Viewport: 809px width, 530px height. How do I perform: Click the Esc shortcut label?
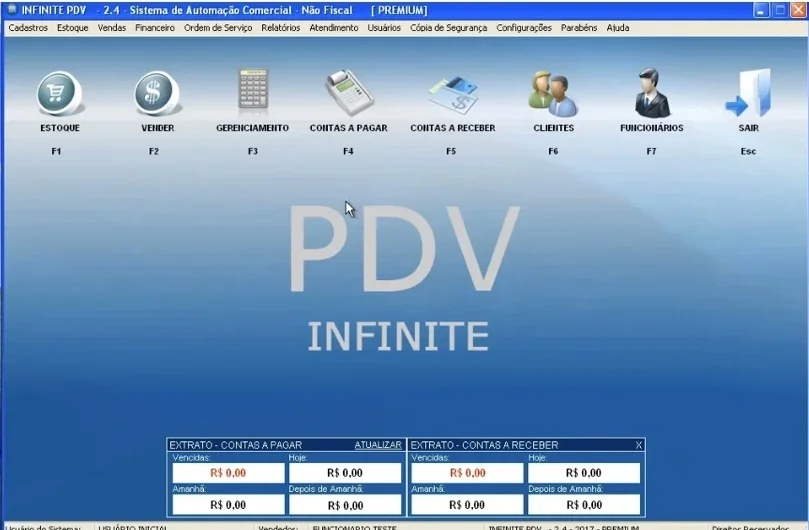click(x=748, y=151)
